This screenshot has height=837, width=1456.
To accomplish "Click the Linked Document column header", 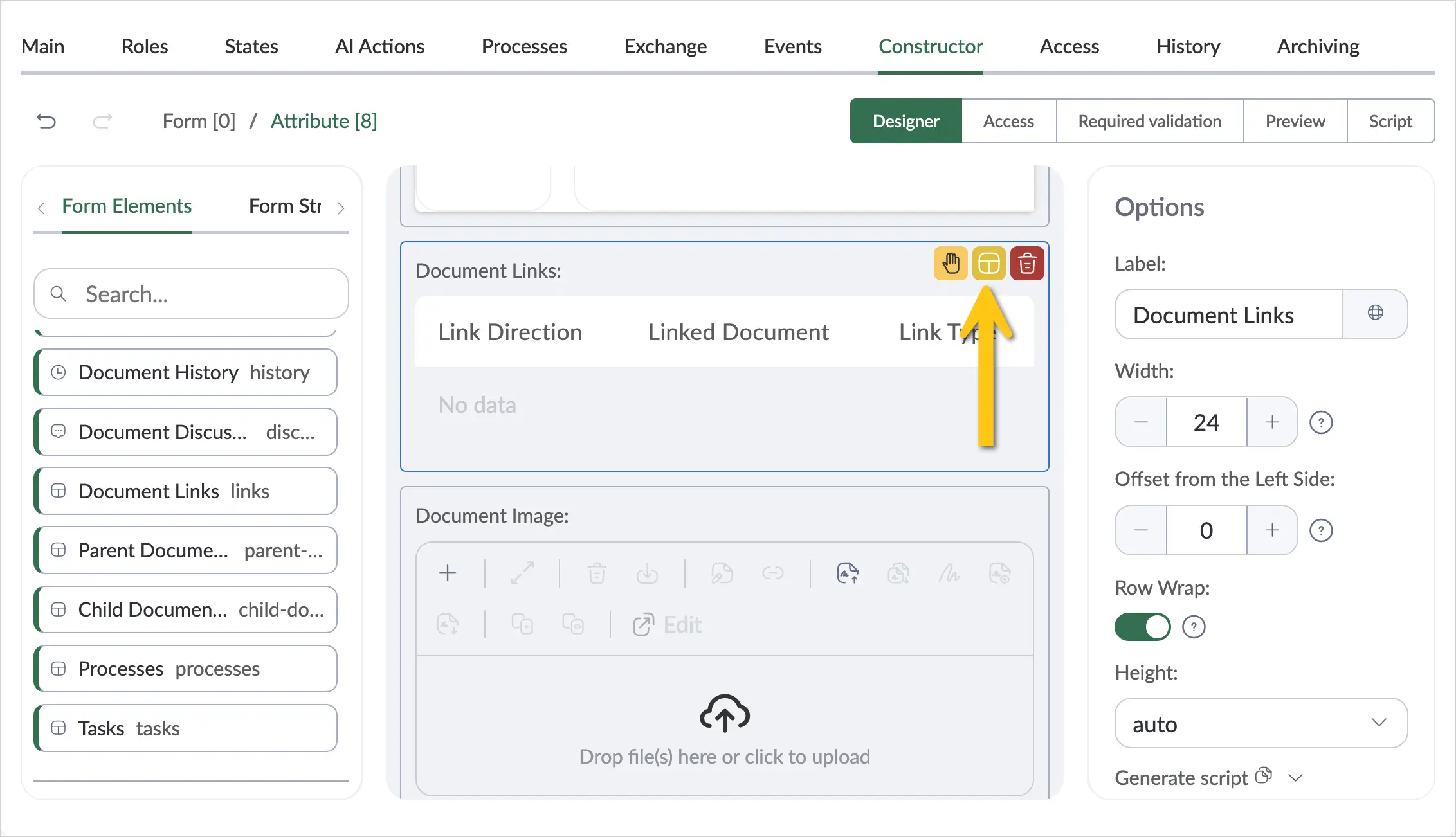I will 738,332.
